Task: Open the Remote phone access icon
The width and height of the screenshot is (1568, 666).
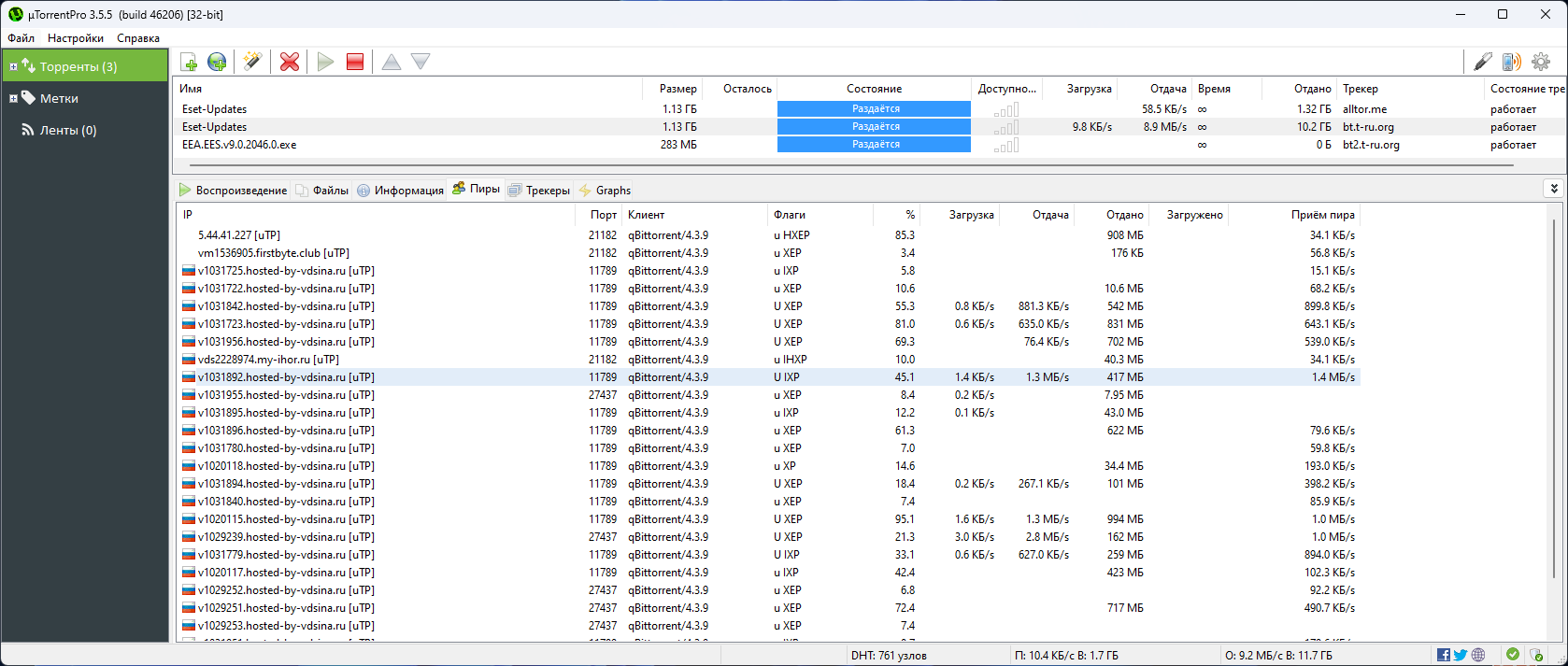Action: coord(1511,62)
